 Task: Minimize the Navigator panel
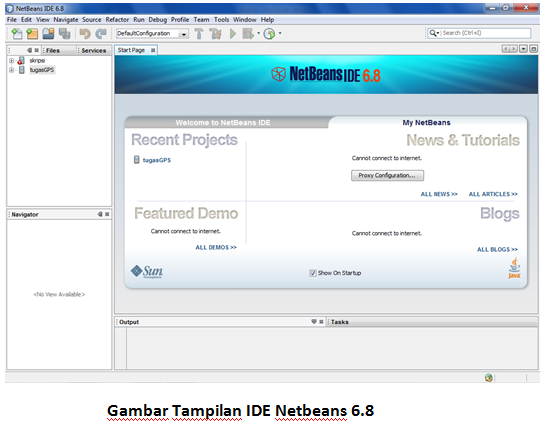click(100, 214)
